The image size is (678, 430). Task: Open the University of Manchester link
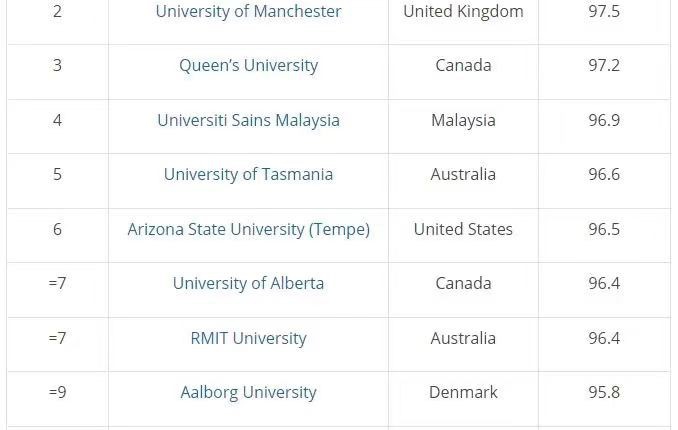pos(248,12)
